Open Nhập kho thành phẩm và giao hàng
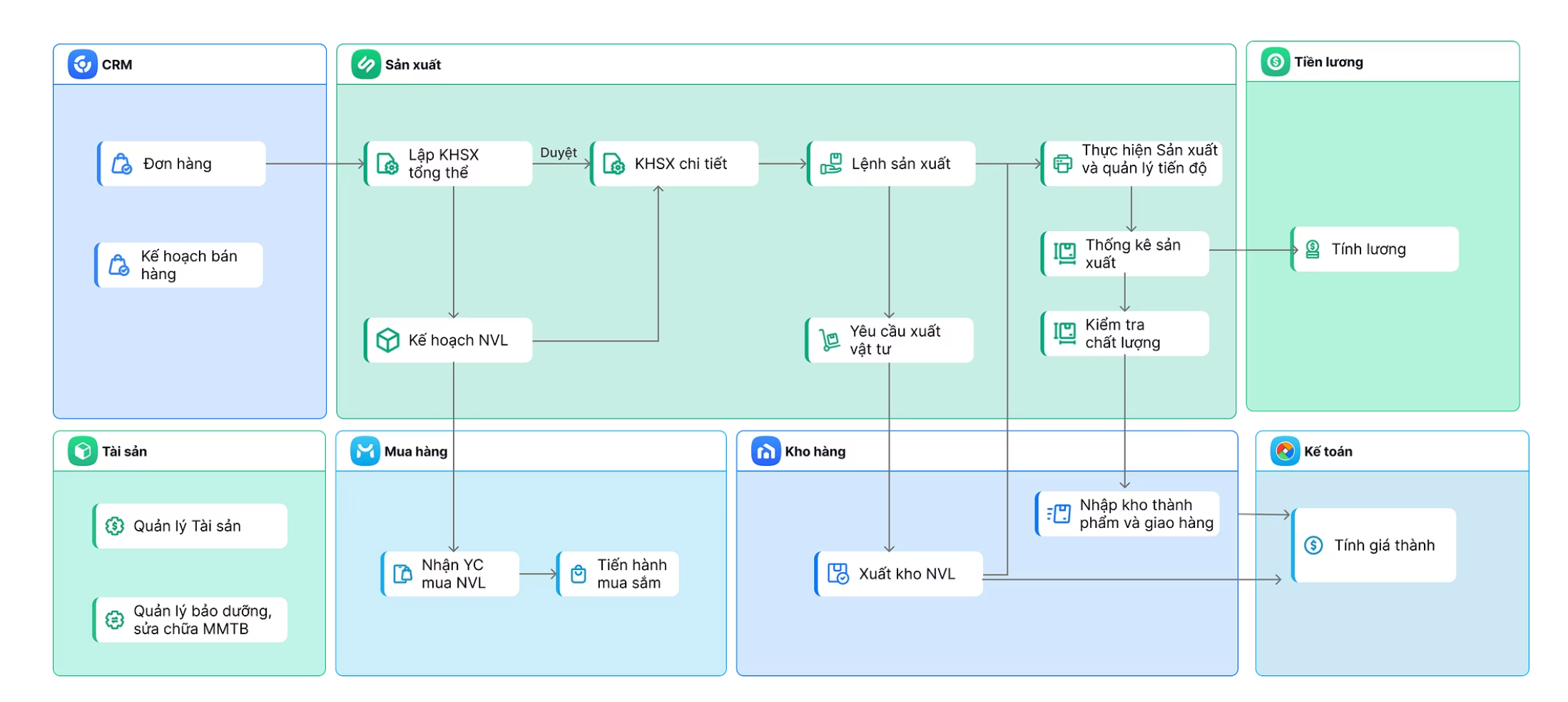The width and height of the screenshot is (1568, 702). pyautogui.click(x=1128, y=514)
